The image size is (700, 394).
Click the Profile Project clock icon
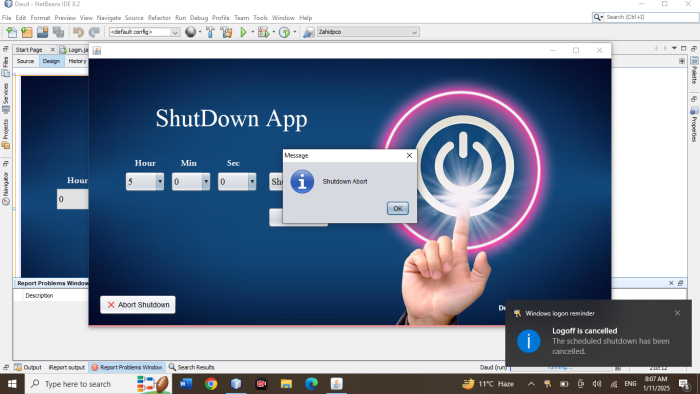point(284,32)
